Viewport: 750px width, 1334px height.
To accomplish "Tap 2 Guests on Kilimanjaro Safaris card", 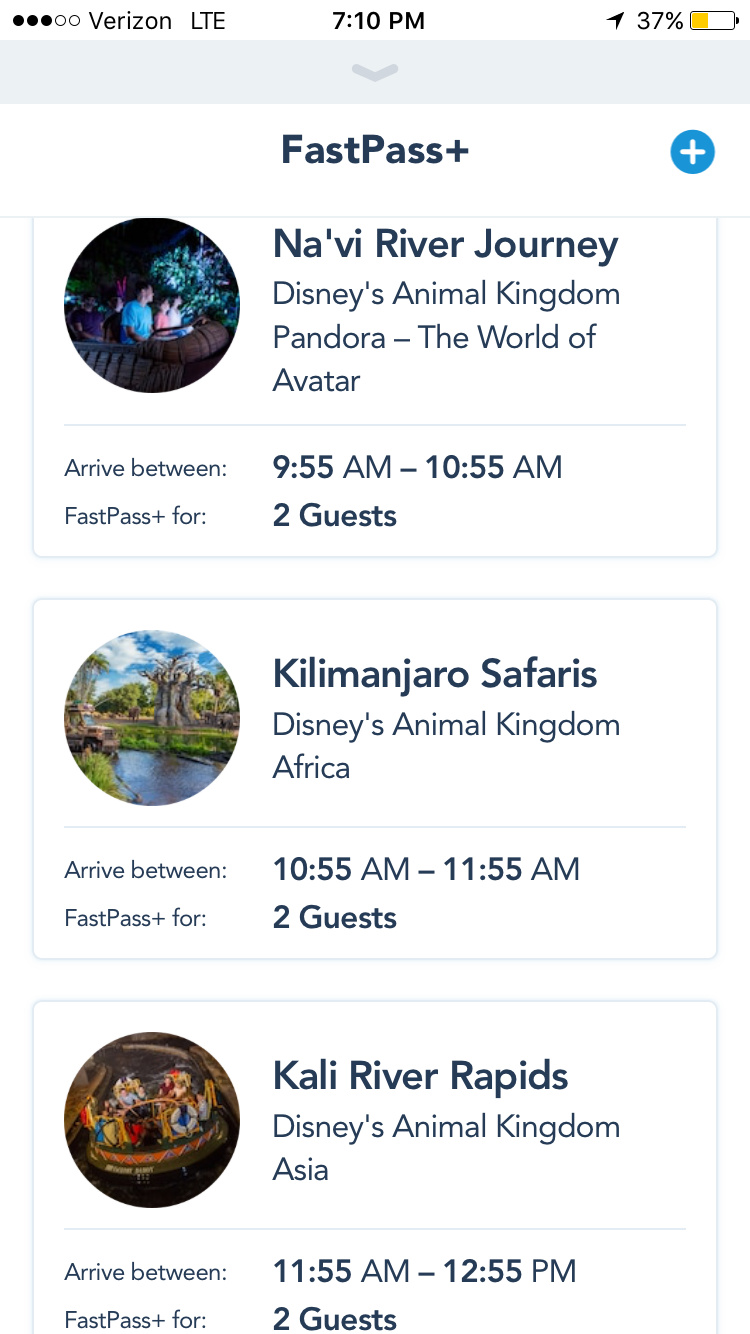I will click(x=334, y=917).
